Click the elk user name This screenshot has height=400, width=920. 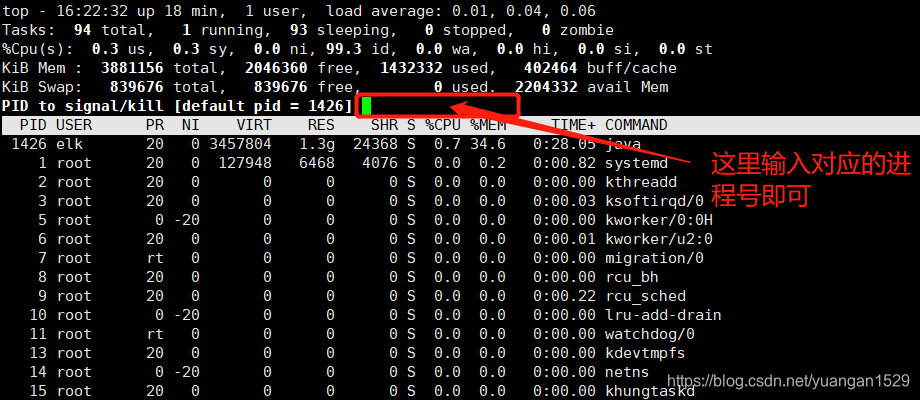click(70, 144)
